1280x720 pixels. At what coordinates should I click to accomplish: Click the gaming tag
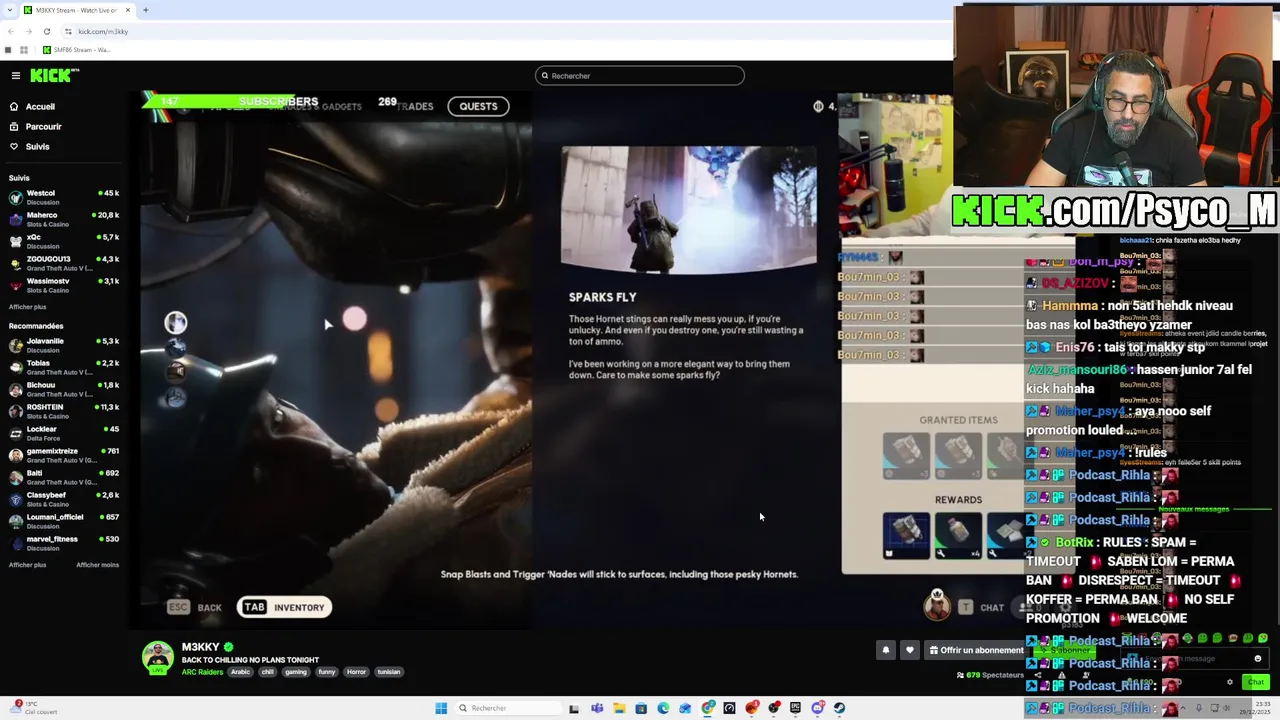(296, 672)
